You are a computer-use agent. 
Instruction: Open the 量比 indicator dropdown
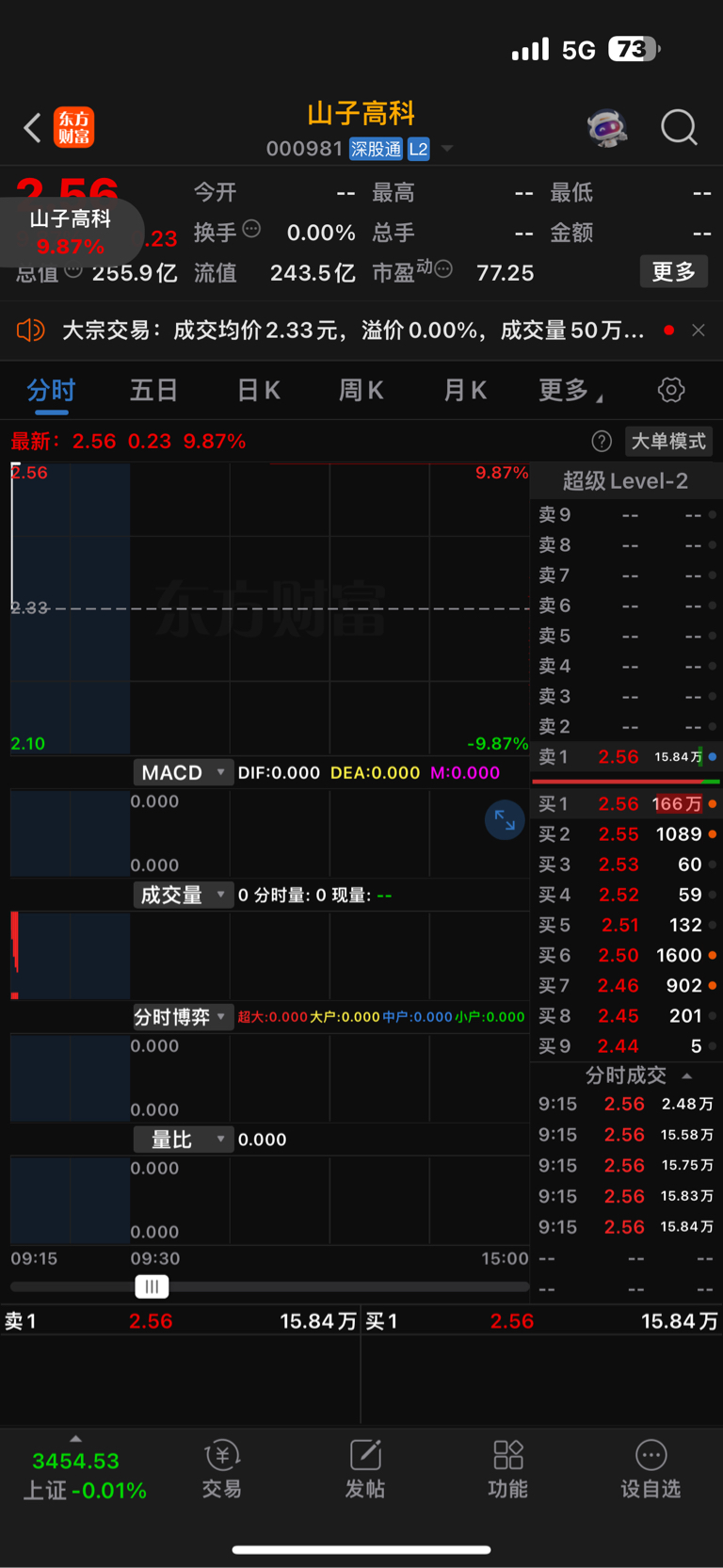pos(184,1140)
